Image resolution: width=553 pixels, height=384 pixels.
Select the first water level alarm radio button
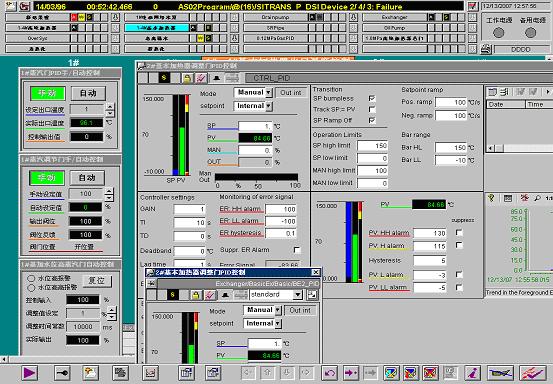pos(31,278)
